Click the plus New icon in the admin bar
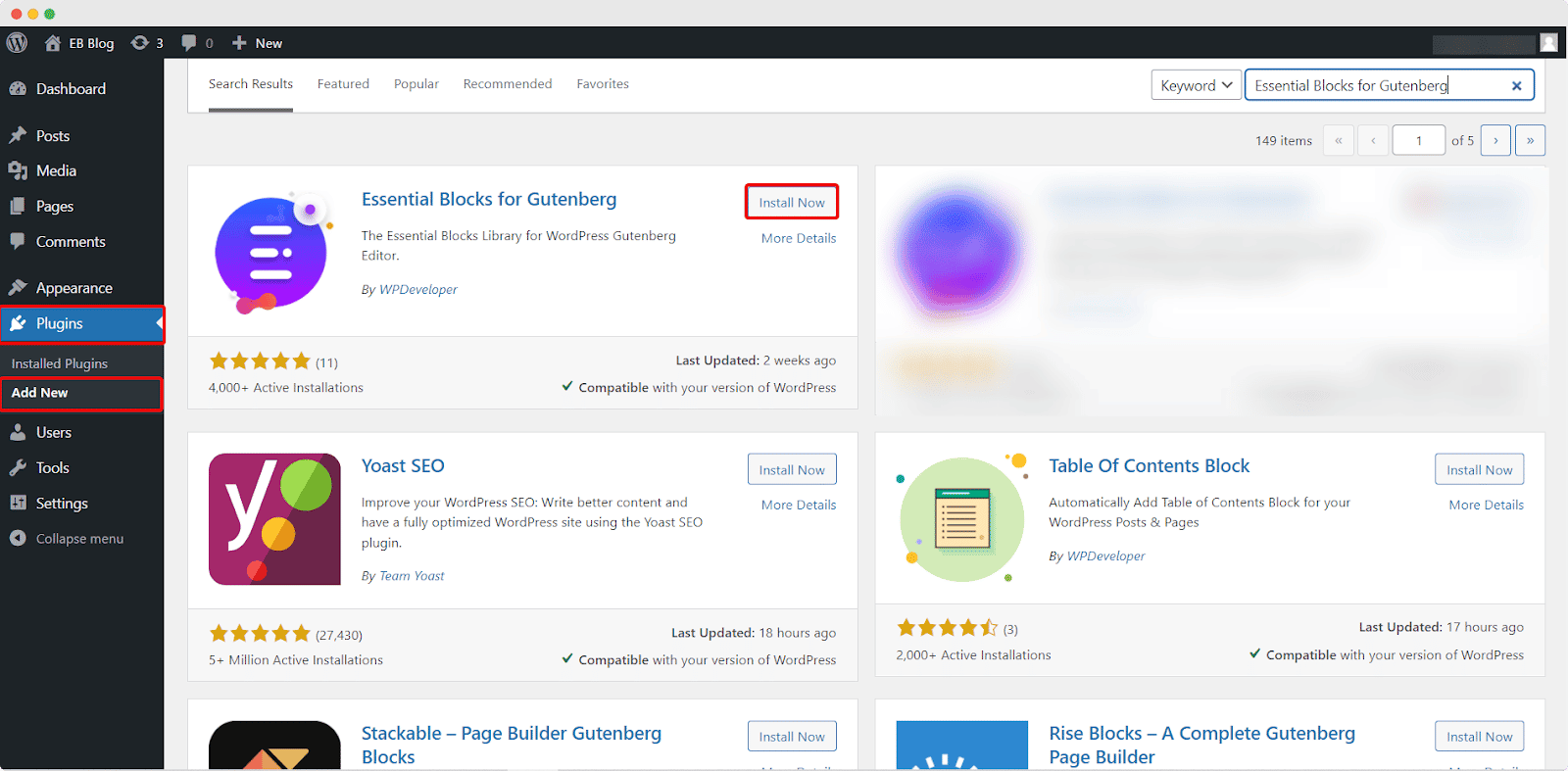1568x771 pixels. point(239,43)
